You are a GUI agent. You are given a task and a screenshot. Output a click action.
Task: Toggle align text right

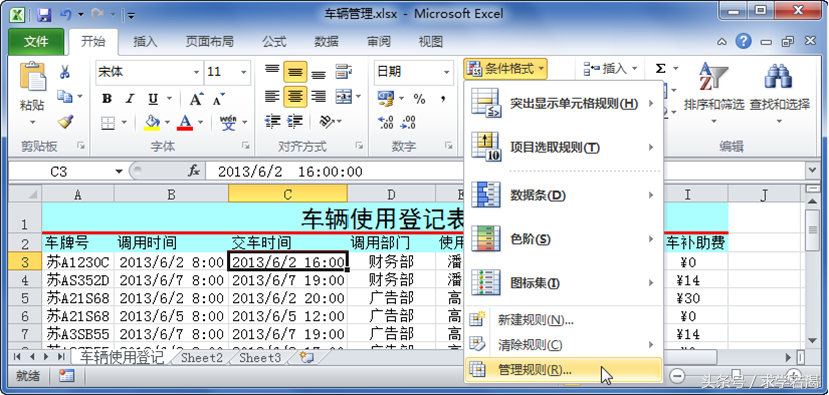(318, 97)
